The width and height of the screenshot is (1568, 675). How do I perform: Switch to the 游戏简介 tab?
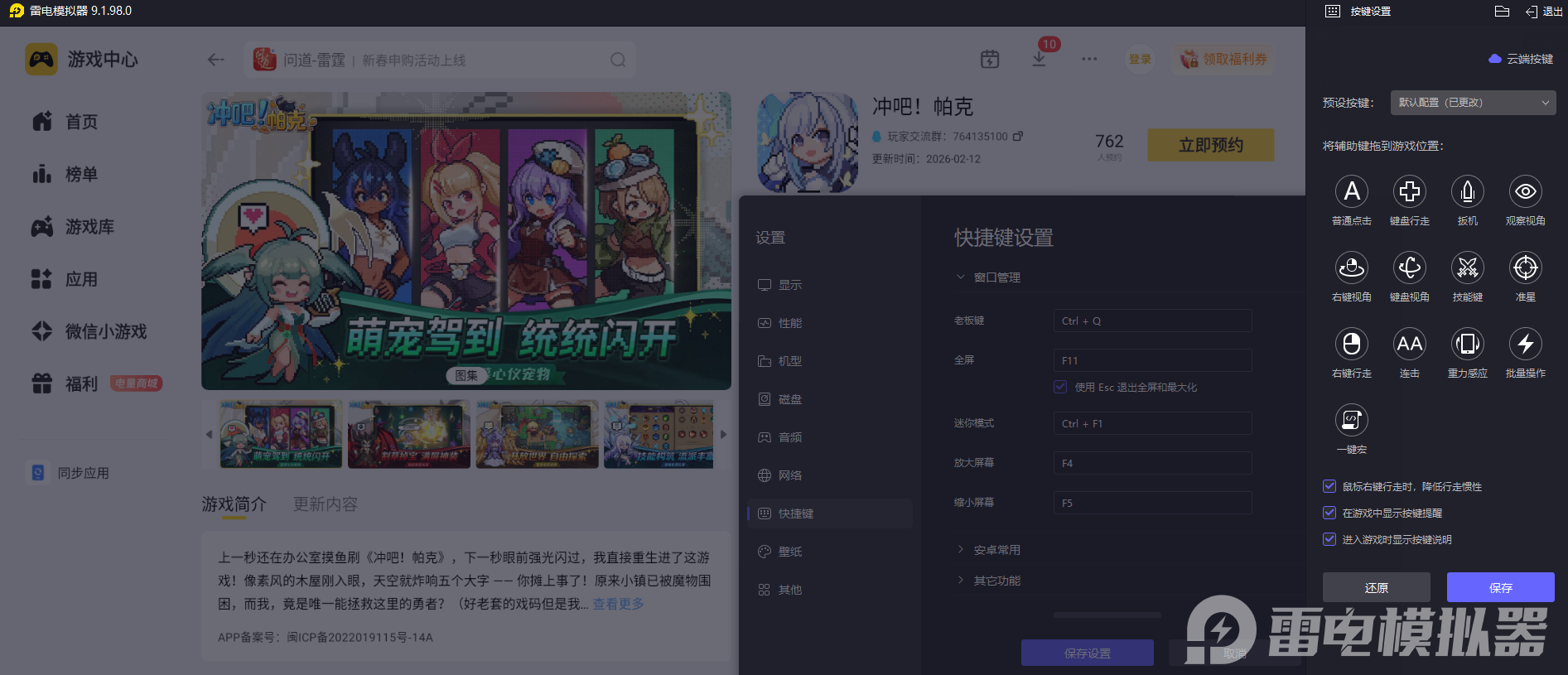point(234,504)
